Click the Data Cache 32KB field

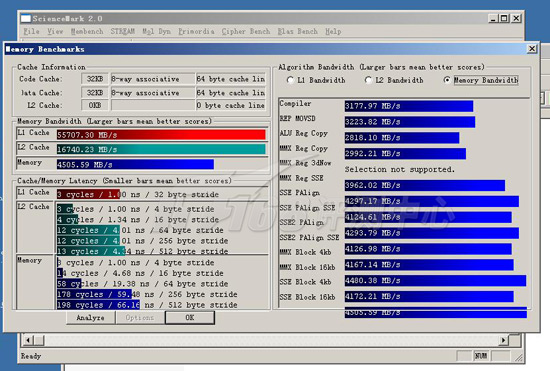pyautogui.click(x=95, y=93)
